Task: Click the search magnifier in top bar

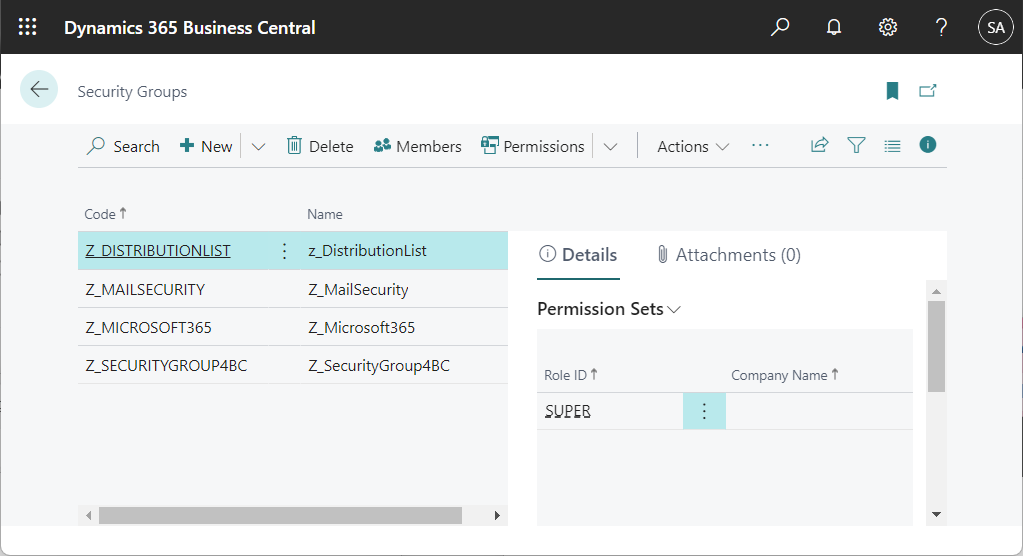Action: click(x=780, y=27)
